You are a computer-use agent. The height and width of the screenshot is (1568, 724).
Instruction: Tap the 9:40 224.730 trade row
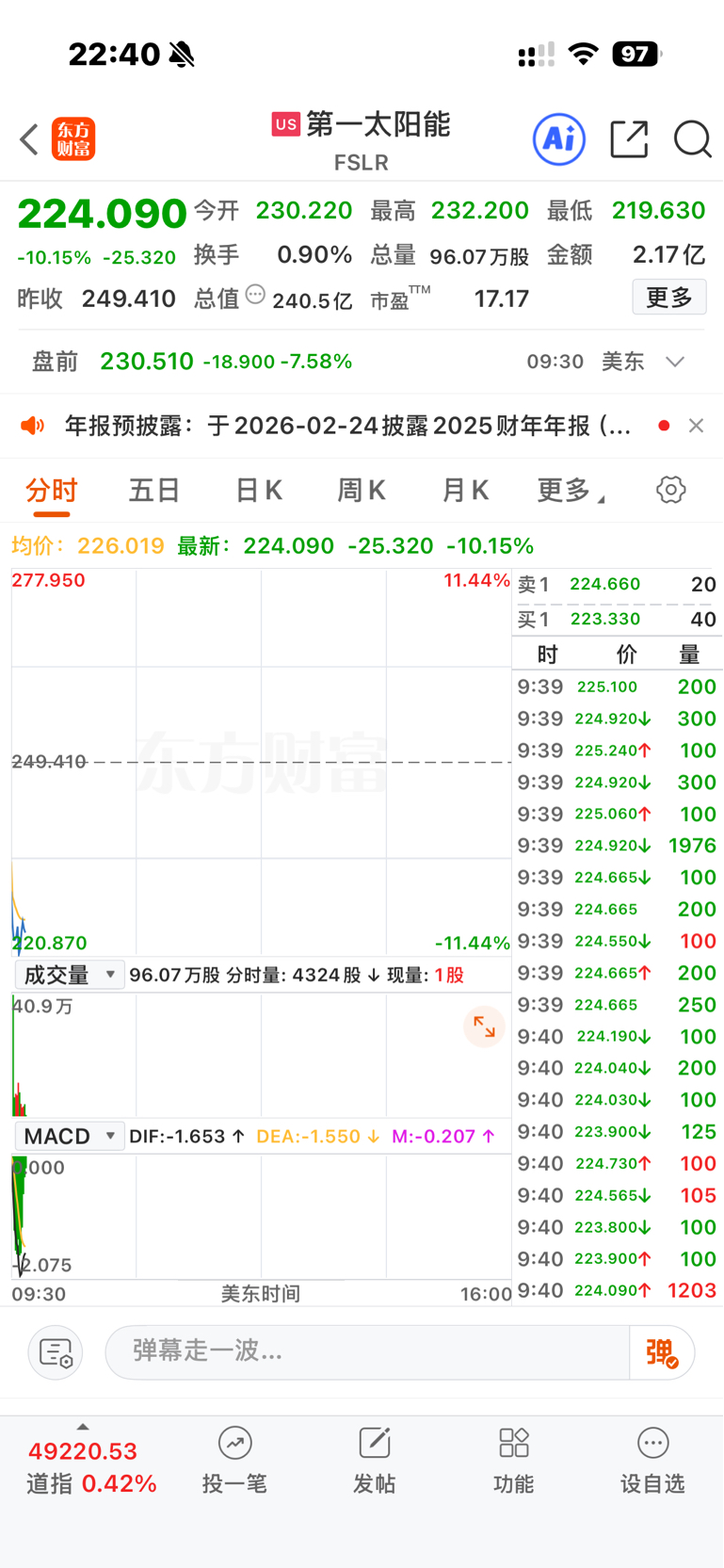point(617,1163)
